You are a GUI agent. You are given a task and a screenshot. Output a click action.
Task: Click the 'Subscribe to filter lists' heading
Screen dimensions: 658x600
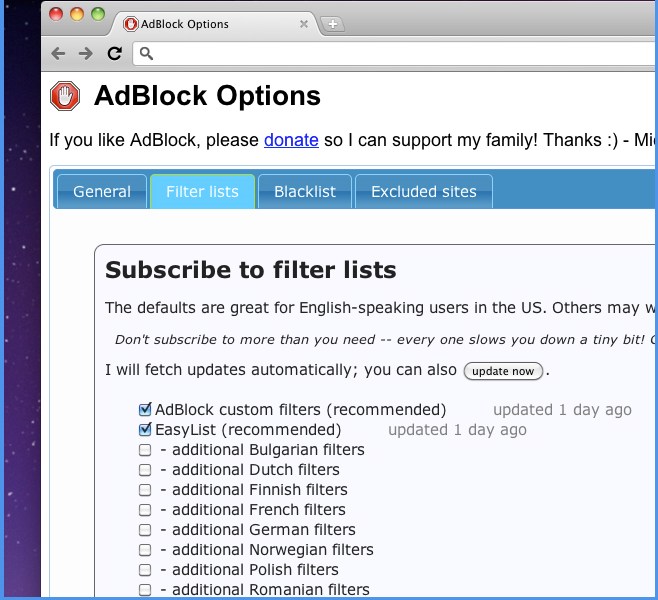(x=251, y=270)
